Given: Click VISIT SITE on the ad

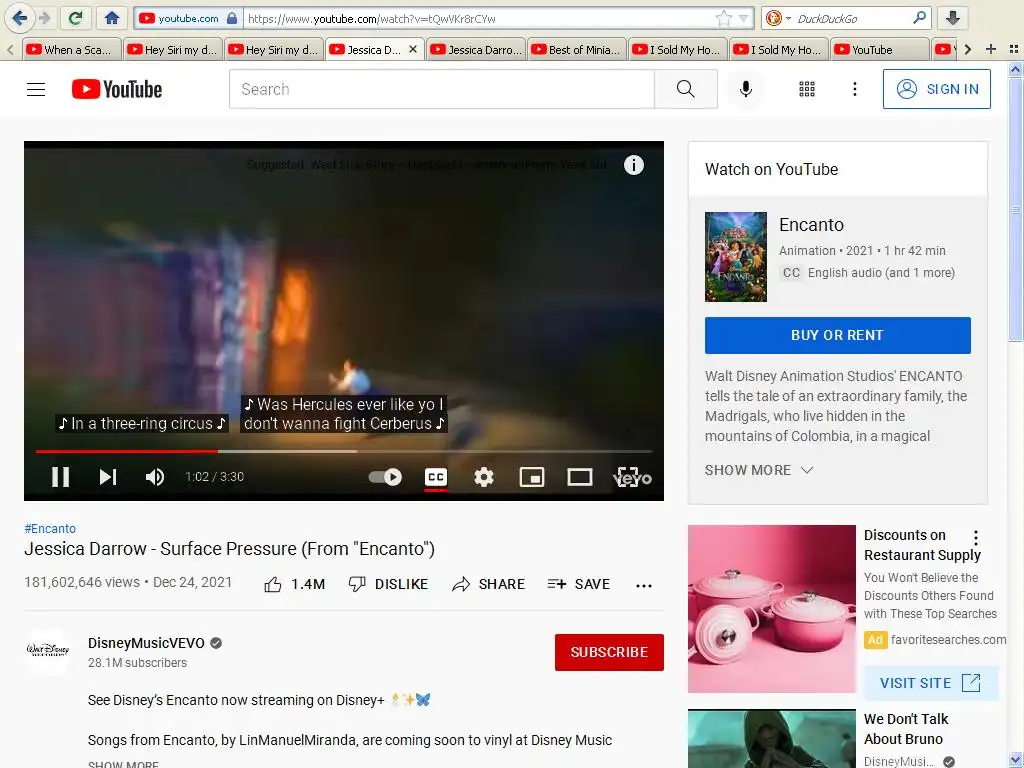Looking at the screenshot, I should (x=930, y=683).
